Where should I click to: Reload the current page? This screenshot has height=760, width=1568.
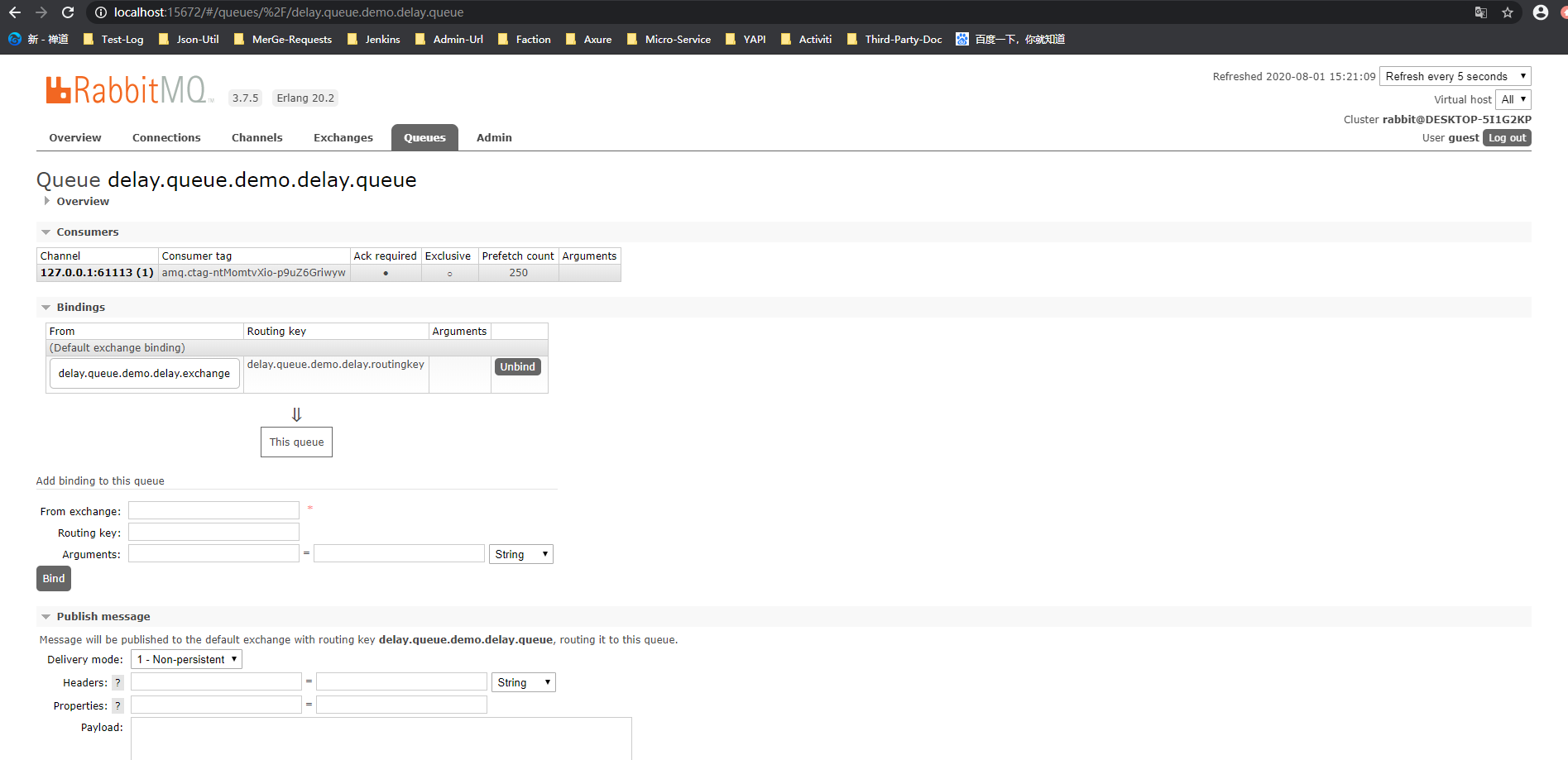68,12
